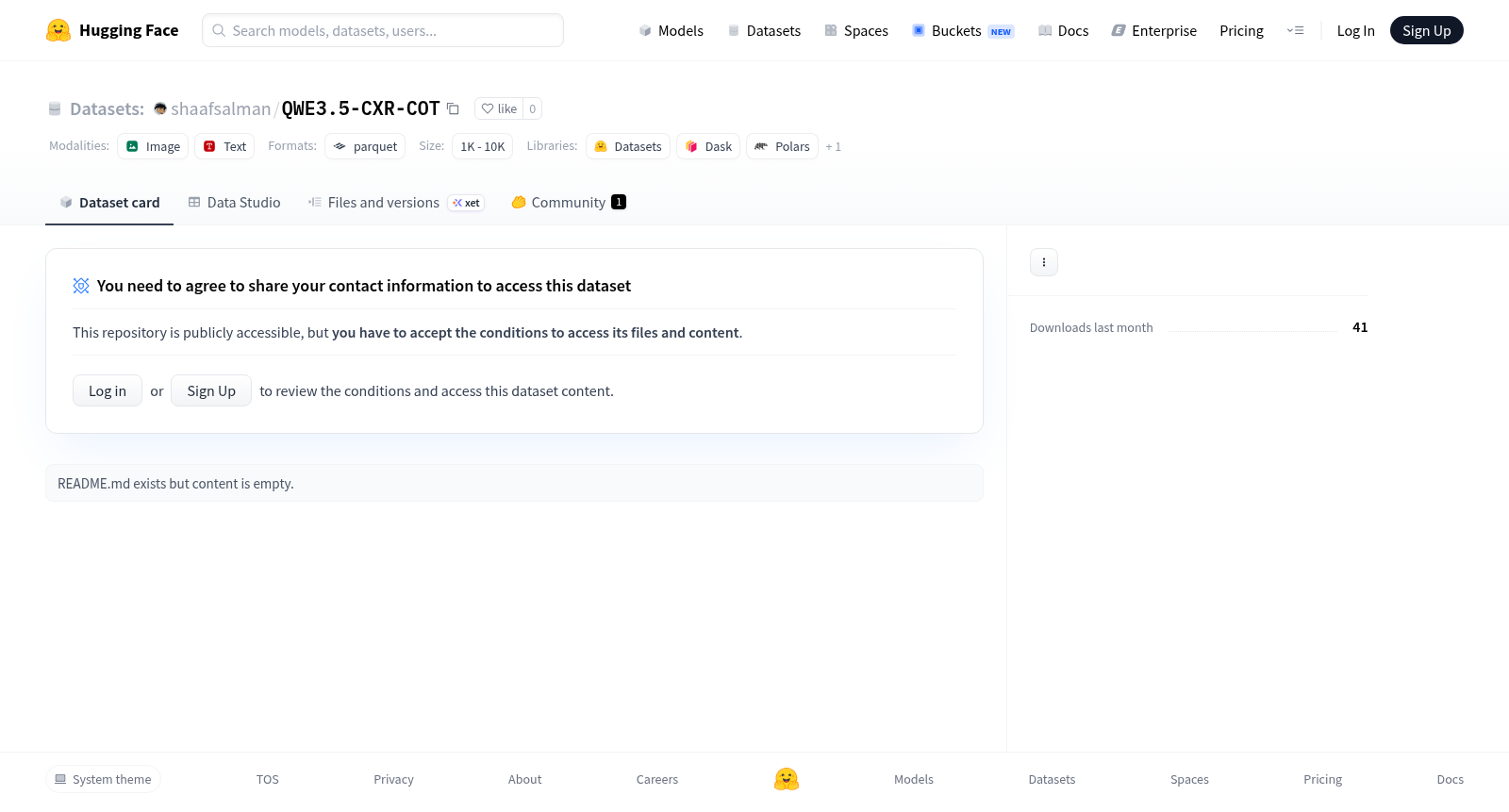Select the Polars library tag
The width and height of the screenshot is (1509, 812).
783,146
